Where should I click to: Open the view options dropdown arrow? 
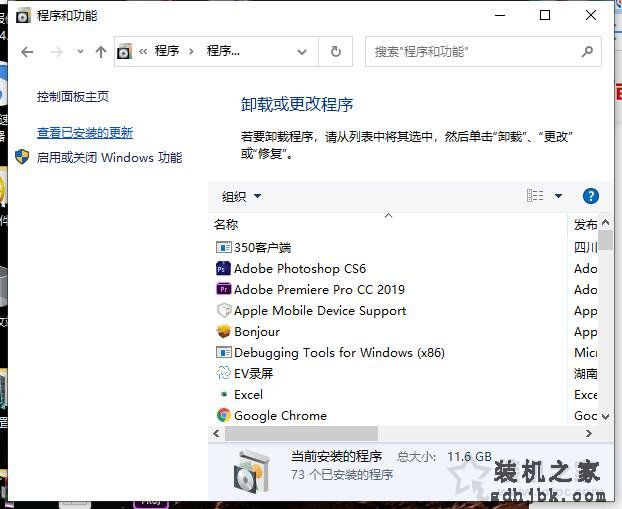(559, 196)
